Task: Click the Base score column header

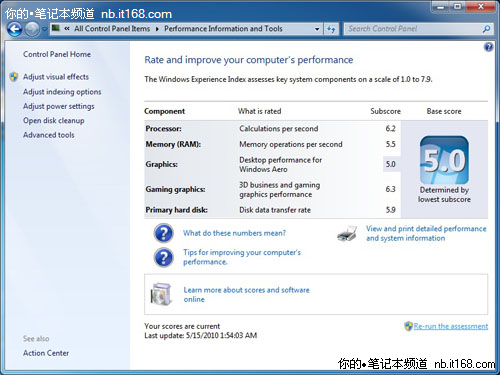Action: 444,111
